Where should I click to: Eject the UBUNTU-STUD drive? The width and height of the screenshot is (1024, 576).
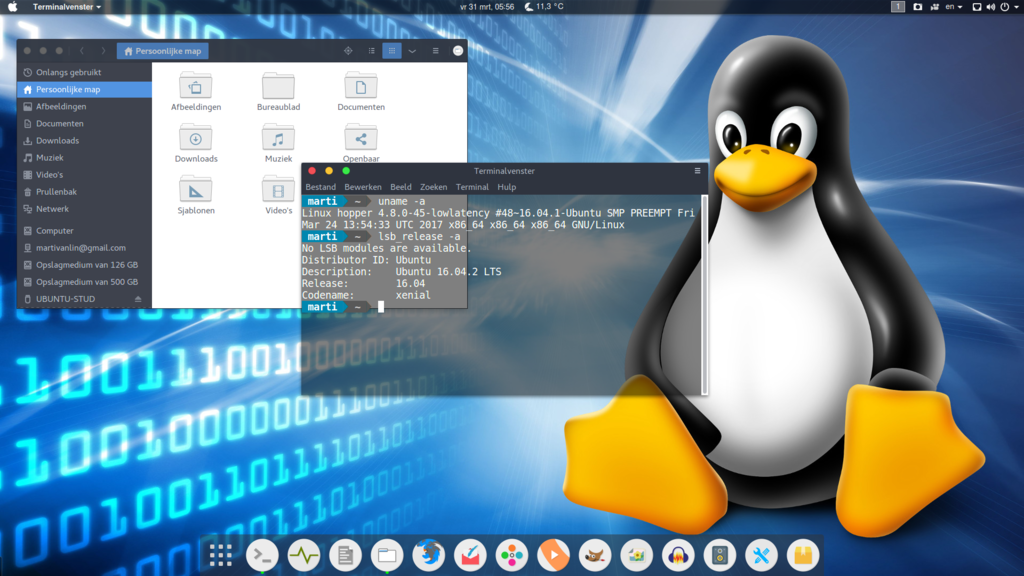pos(138,299)
